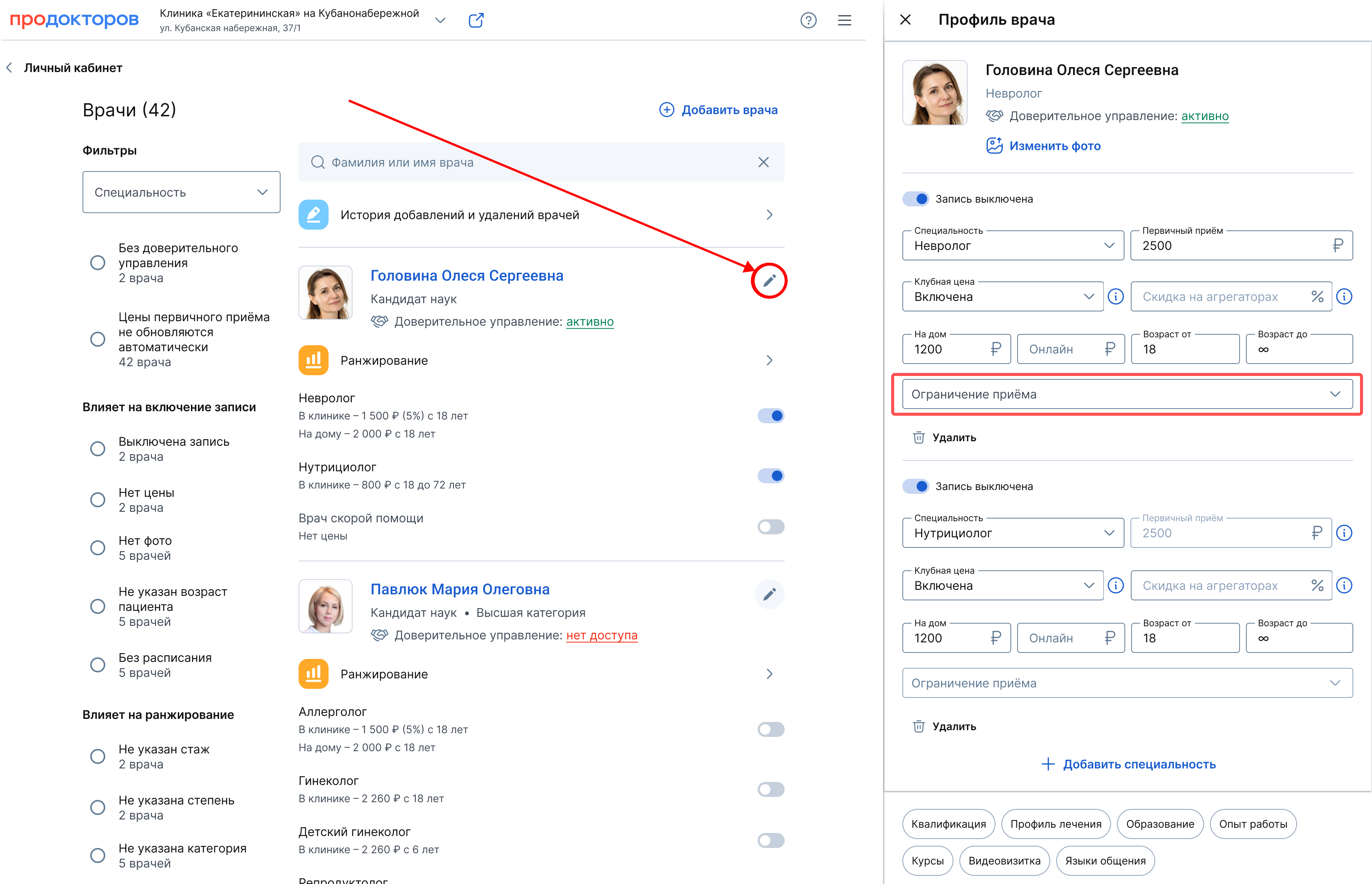Click активно link in profile panel
This screenshot has height=884, width=1372.
pyautogui.click(x=1204, y=116)
